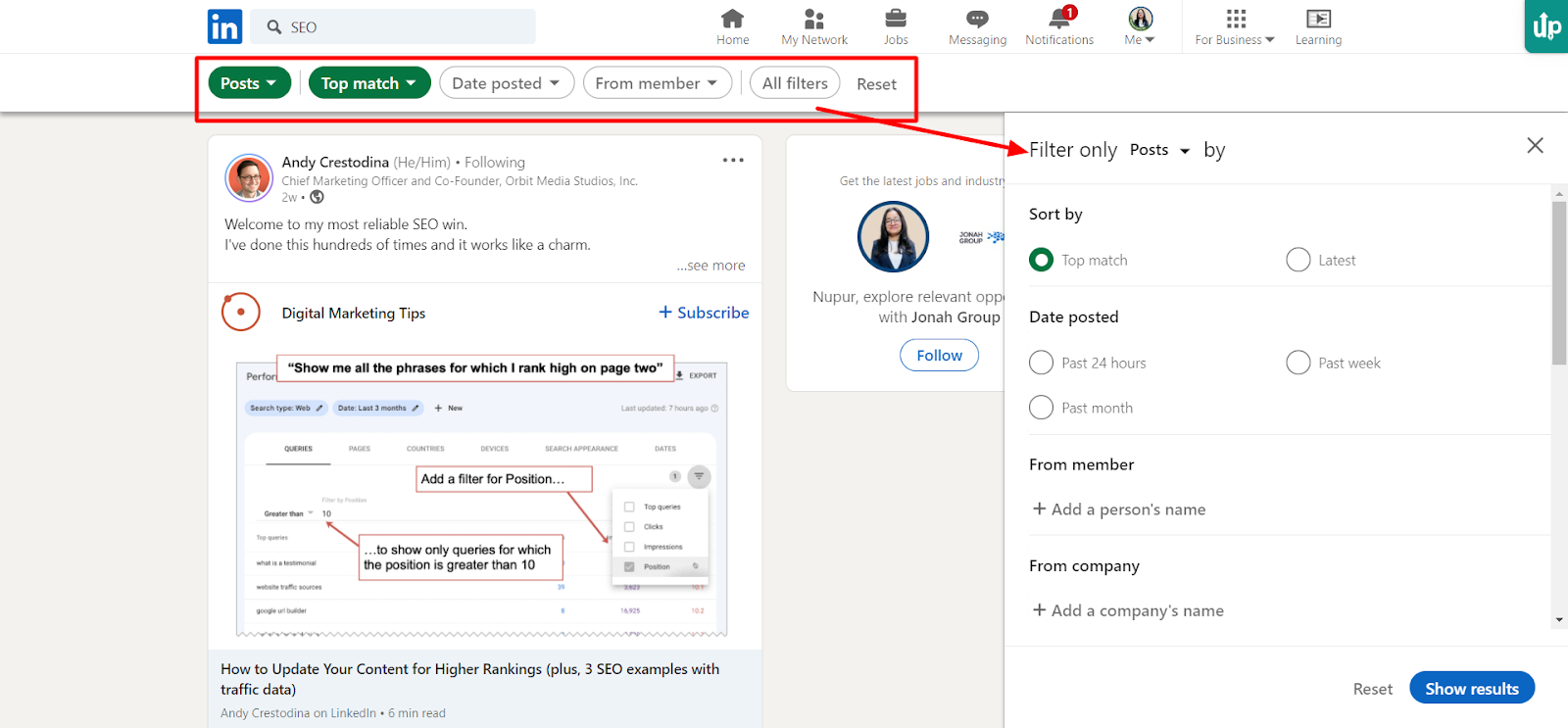This screenshot has width=1568, height=728.
Task: Open the My Network icon
Action: [x=813, y=19]
